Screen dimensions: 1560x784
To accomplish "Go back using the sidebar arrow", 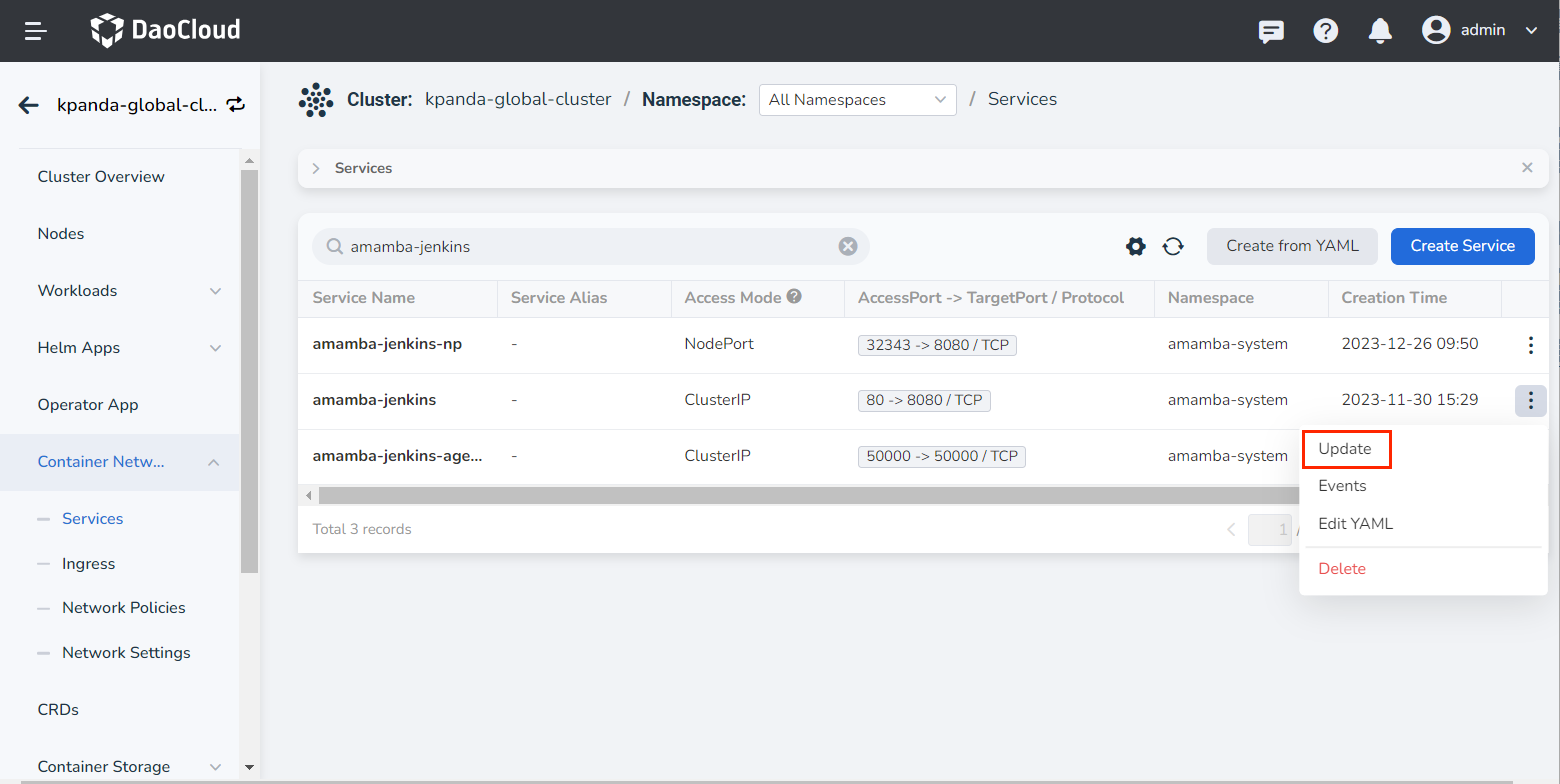I will [29, 105].
